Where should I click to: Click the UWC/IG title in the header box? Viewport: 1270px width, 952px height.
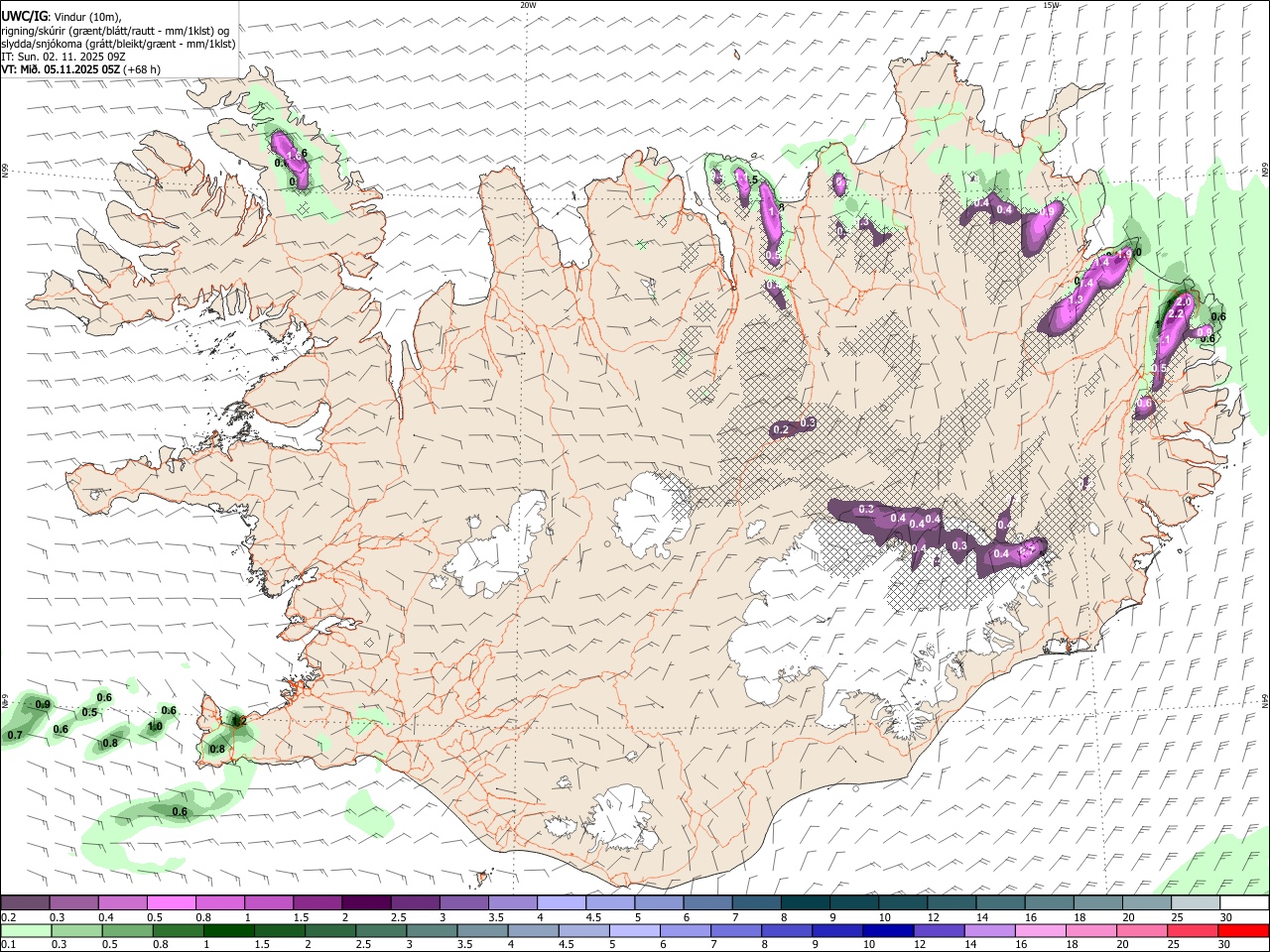point(23,16)
